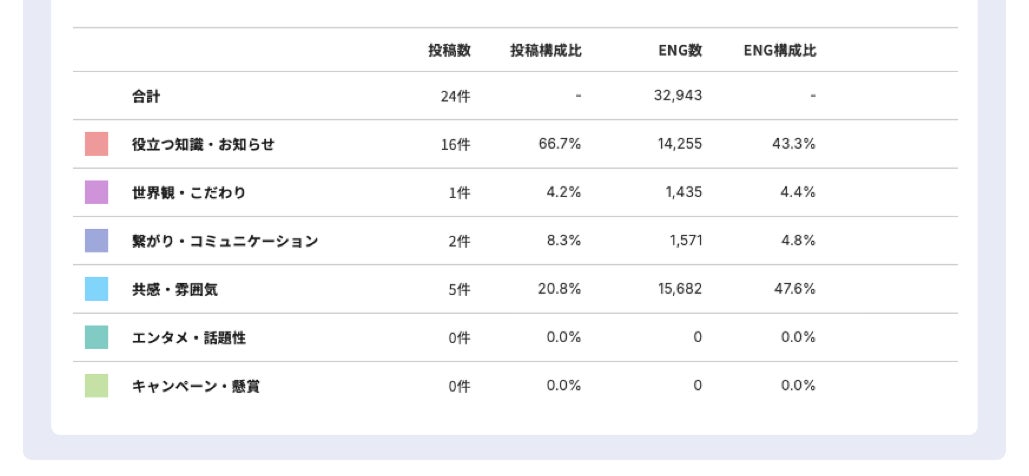
Task: Click the 投稿数 column header
Action: point(449,50)
